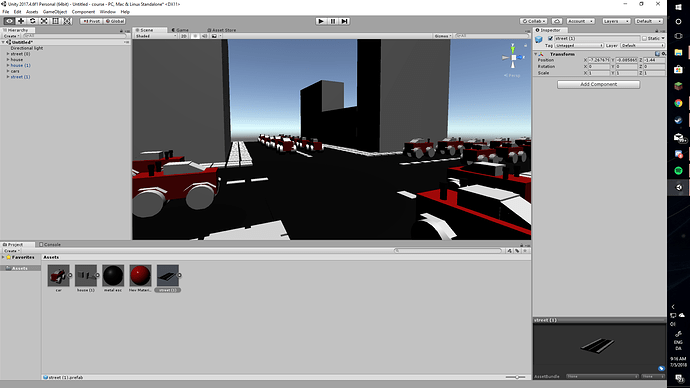Screen dimensions: 690x388
Task: Select the Hand (view) tool
Action: (x=9, y=21)
